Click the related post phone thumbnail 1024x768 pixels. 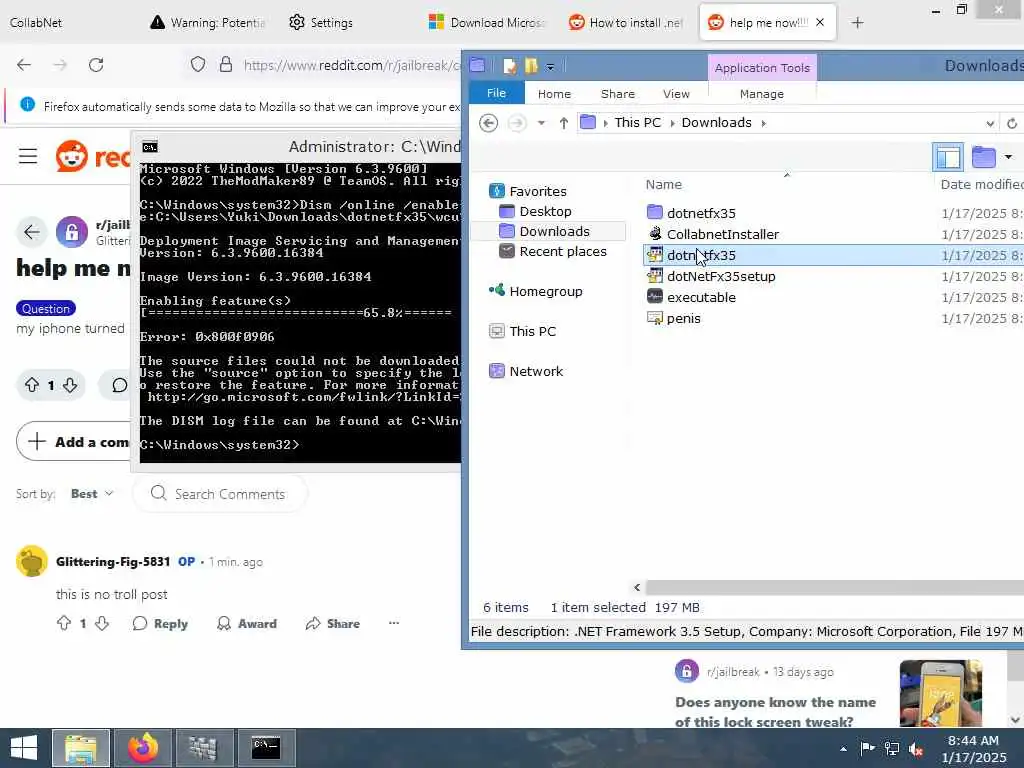[x=940, y=693]
